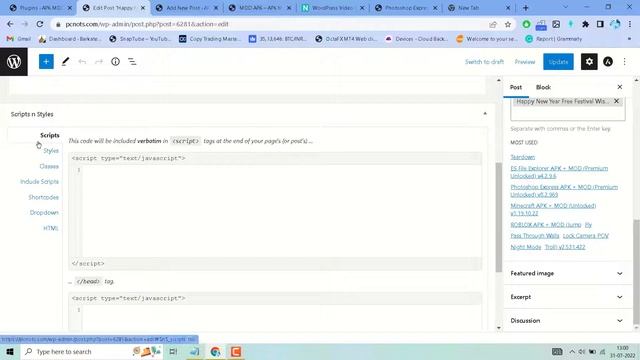640x360 pixels.
Task: Toggle the Settings gear sidebar
Action: [589, 62]
